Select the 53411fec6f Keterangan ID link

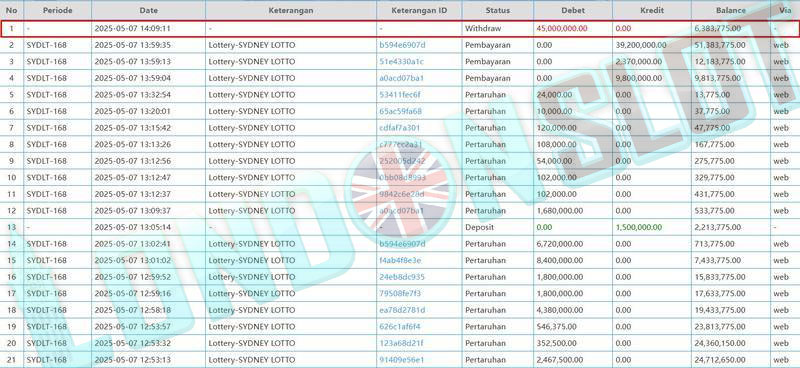coord(400,95)
